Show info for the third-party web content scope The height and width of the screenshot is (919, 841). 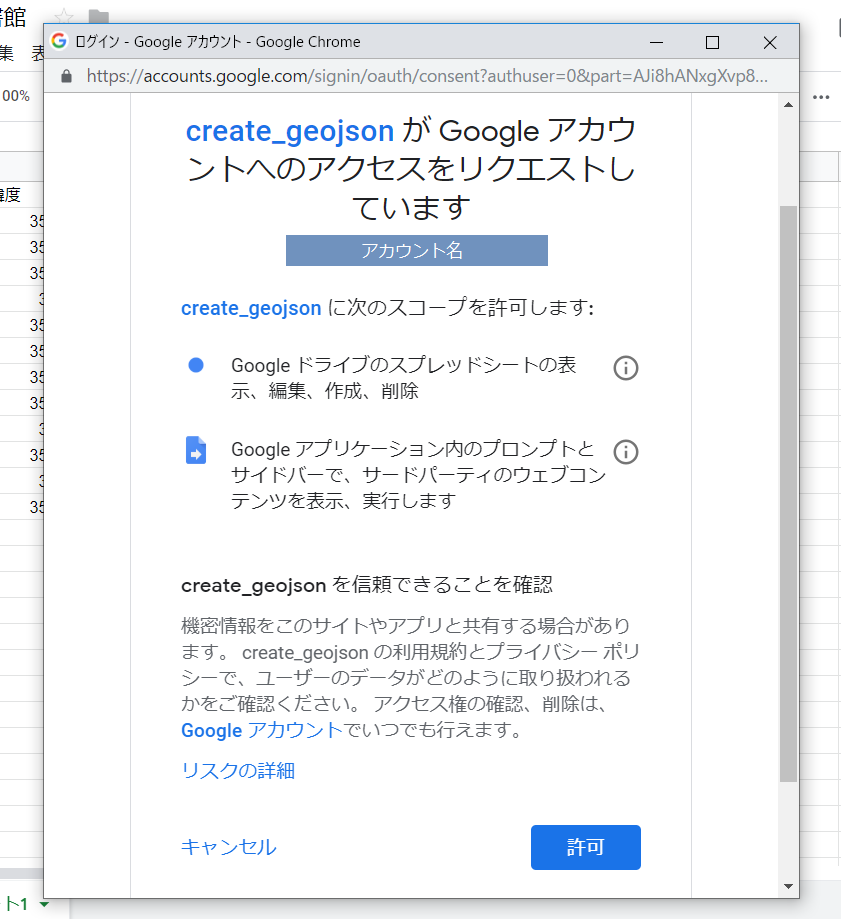tap(625, 452)
